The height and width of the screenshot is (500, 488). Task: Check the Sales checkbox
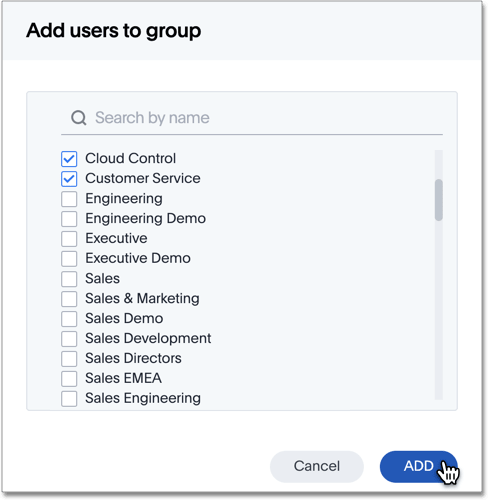(69, 279)
